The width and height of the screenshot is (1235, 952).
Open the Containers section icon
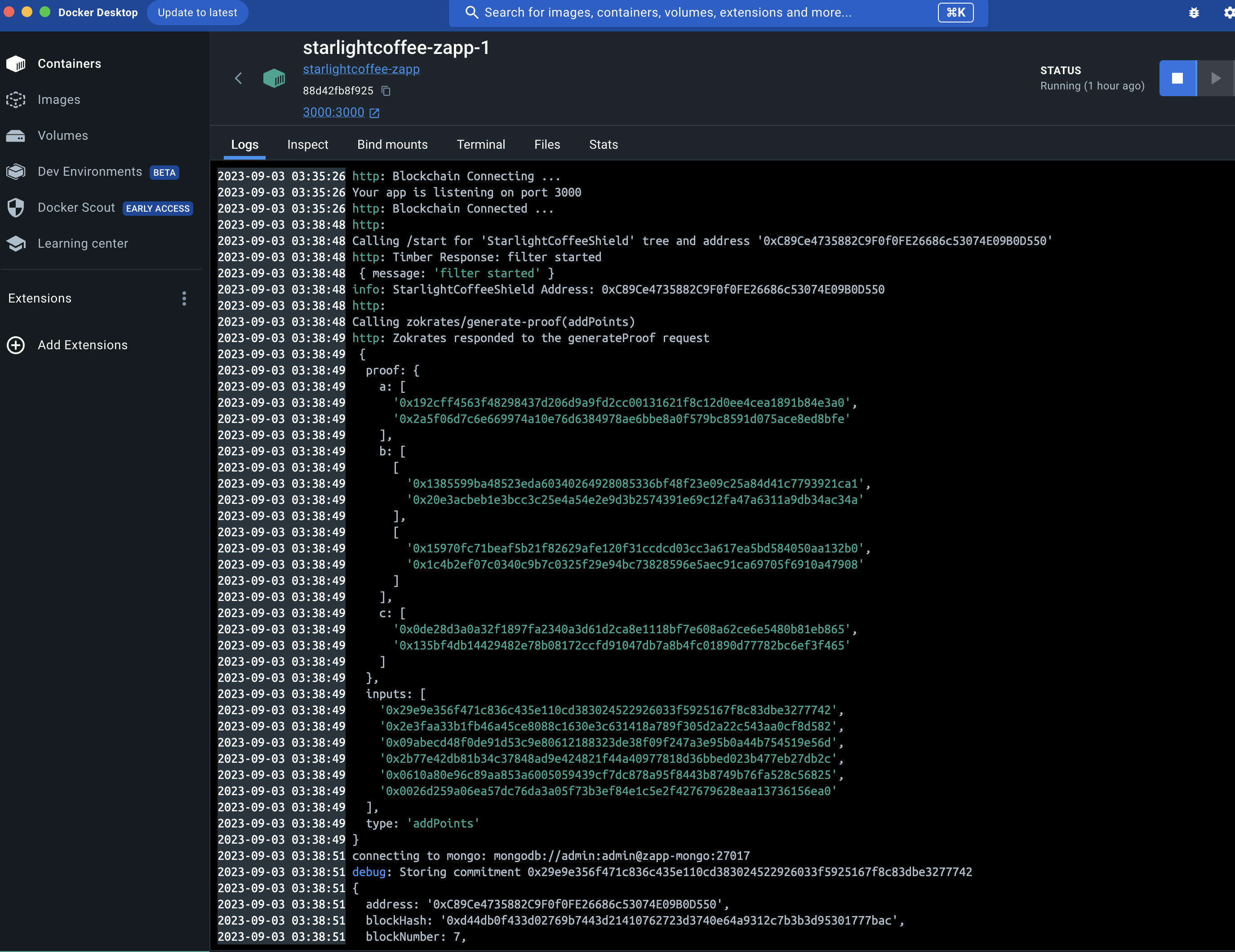click(x=16, y=64)
